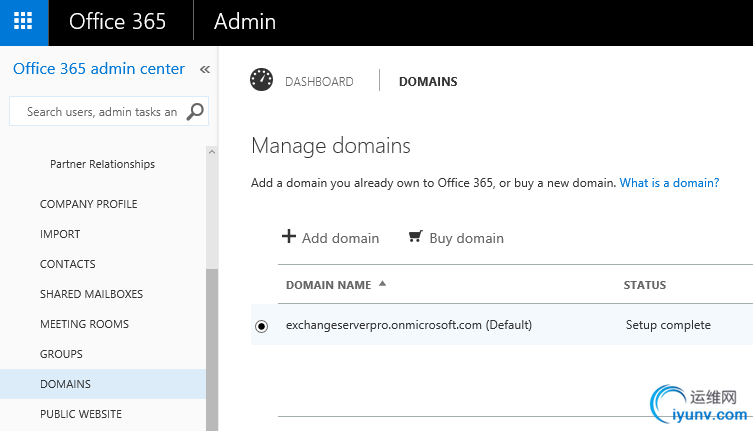This screenshot has height=431, width=753.
Task: Click the DOMAINS breadcrumb label
Action: pyautogui.click(x=428, y=82)
